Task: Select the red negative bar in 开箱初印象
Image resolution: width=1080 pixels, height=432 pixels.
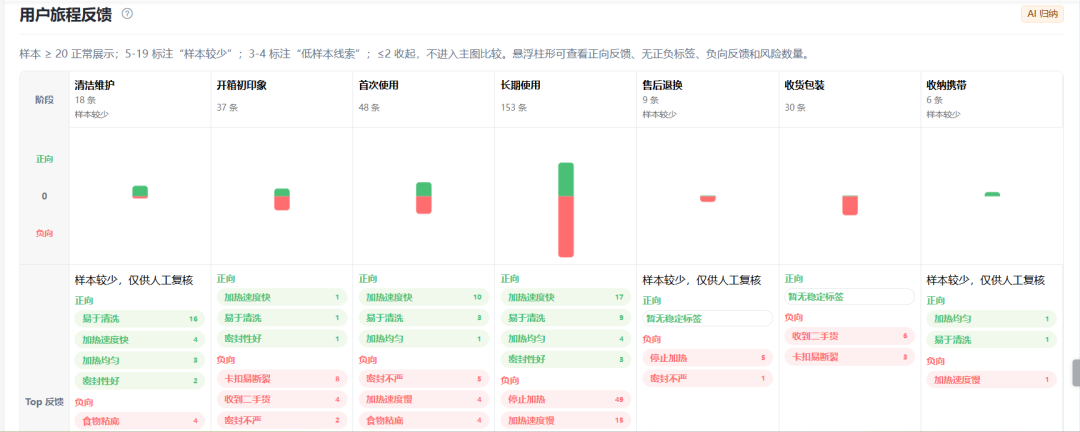Action: click(x=282, y=203)
